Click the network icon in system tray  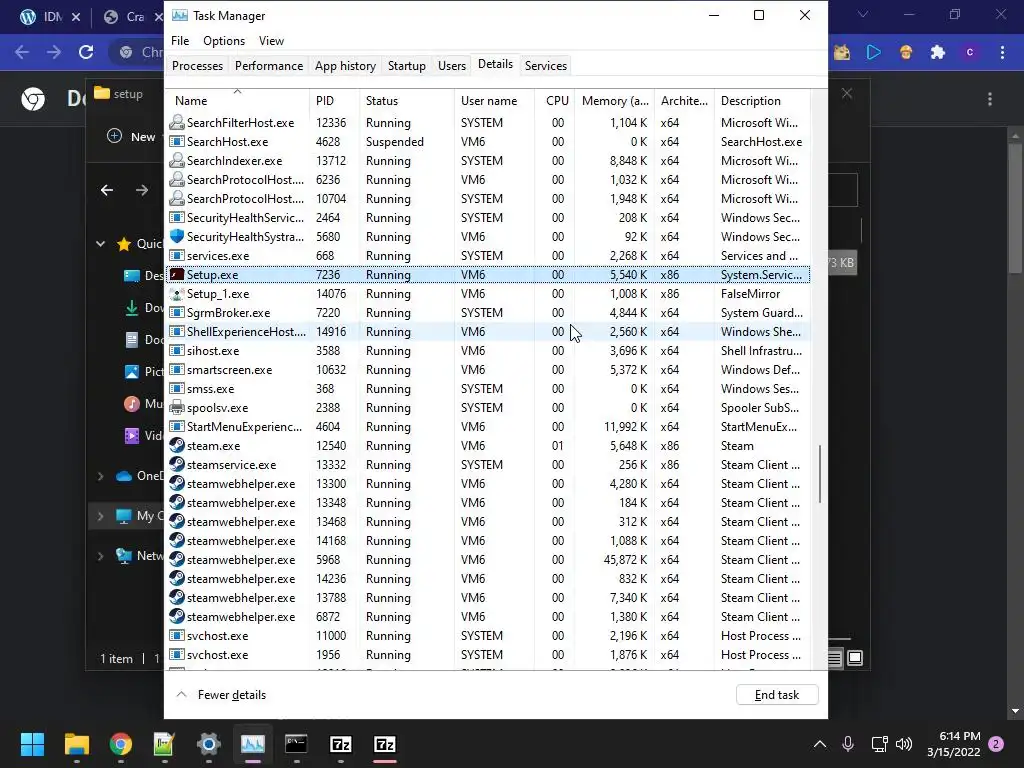[879, 743]
